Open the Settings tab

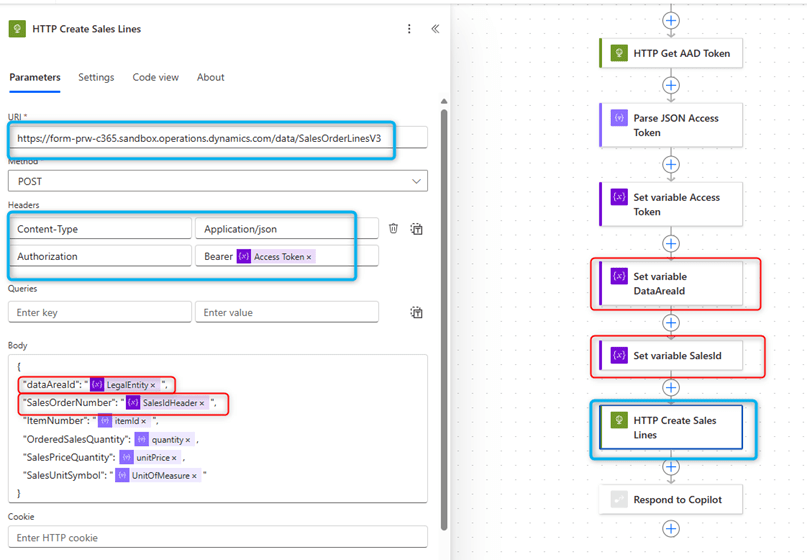[96, 77]
